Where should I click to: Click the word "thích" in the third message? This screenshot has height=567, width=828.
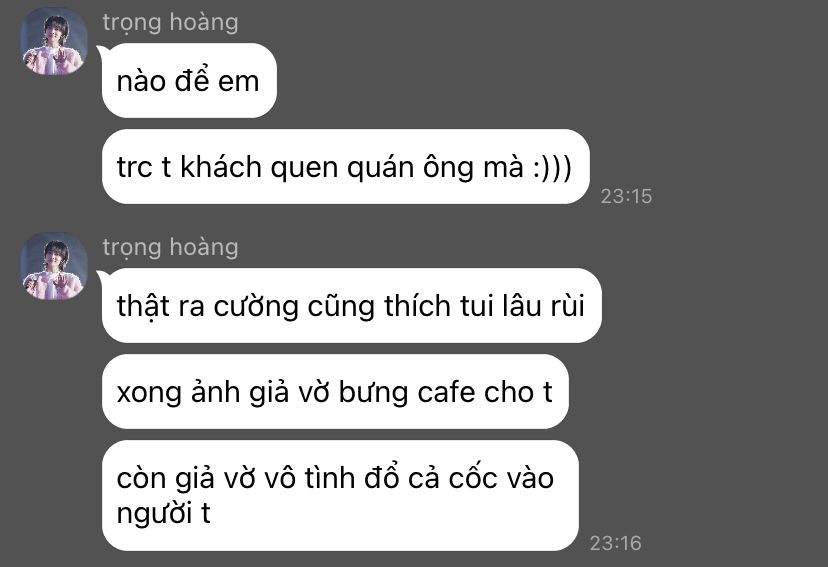coord(417,306)
